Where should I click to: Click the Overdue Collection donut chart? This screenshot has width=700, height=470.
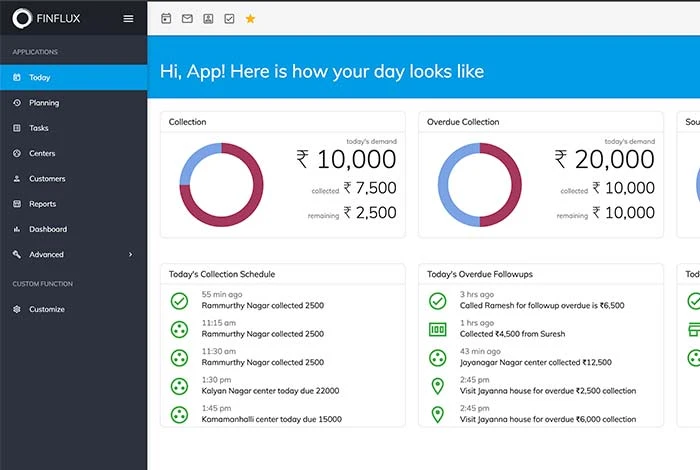(x=479, y=185)
